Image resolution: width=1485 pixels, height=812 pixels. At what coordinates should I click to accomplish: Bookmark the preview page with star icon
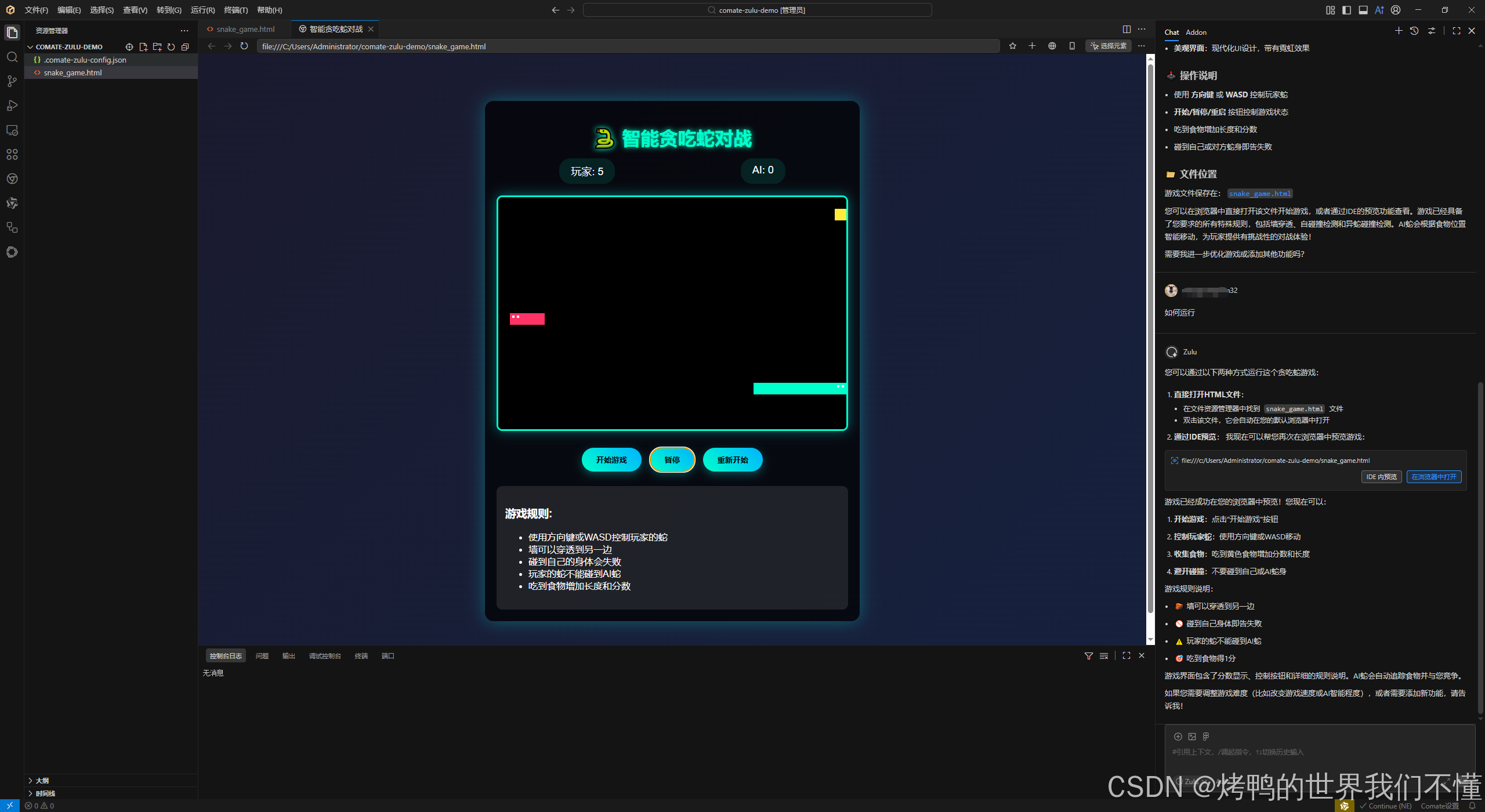click(x=1012, y=46)
